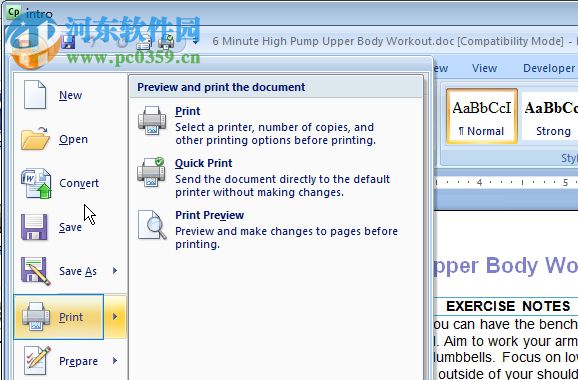The height and width of the screenshot is (380, 578).
Task: Select the Print option in the submenu
Action: [x=276, y=125]
